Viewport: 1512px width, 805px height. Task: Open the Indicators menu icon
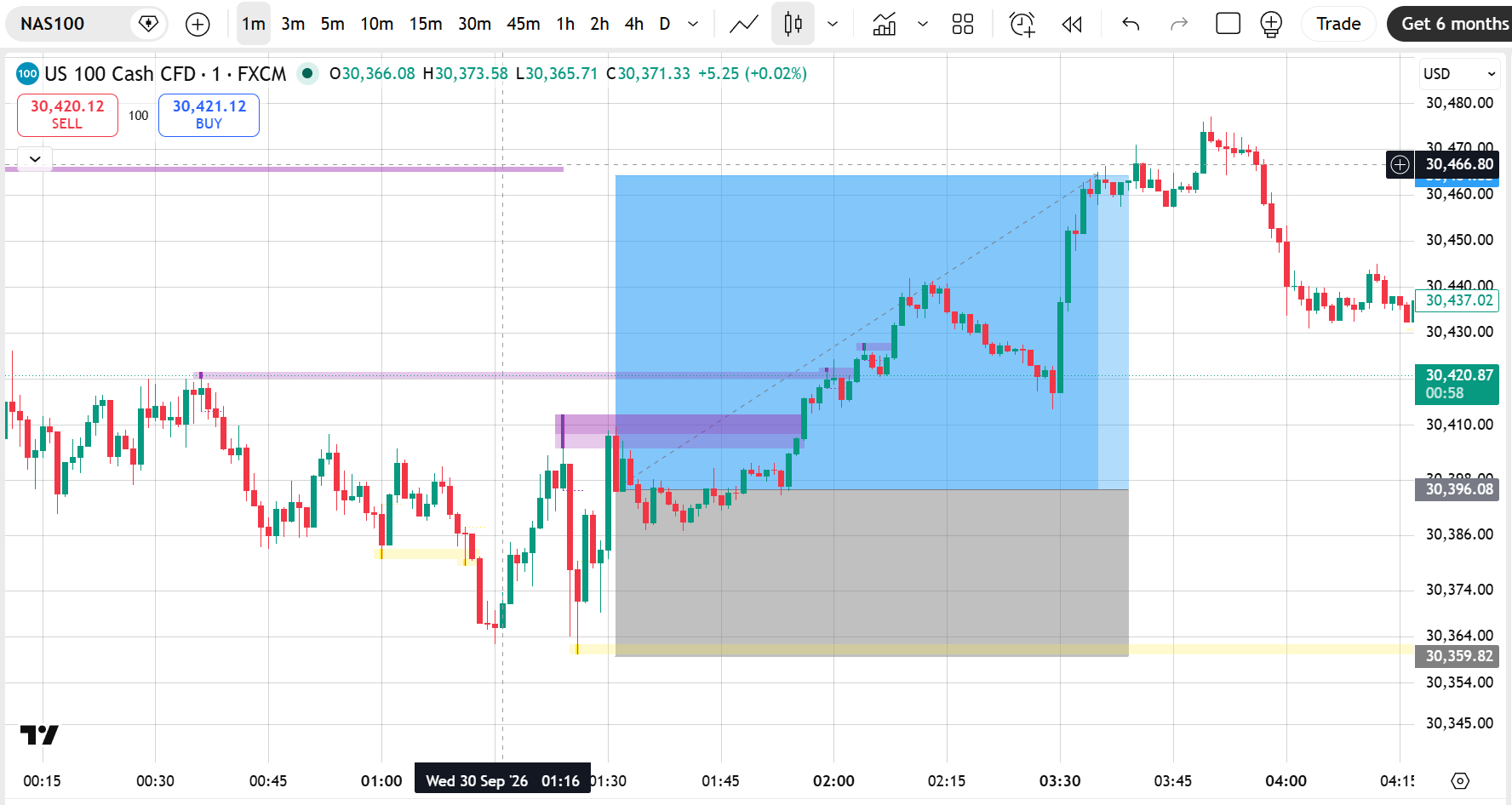(x=885, y=24)
